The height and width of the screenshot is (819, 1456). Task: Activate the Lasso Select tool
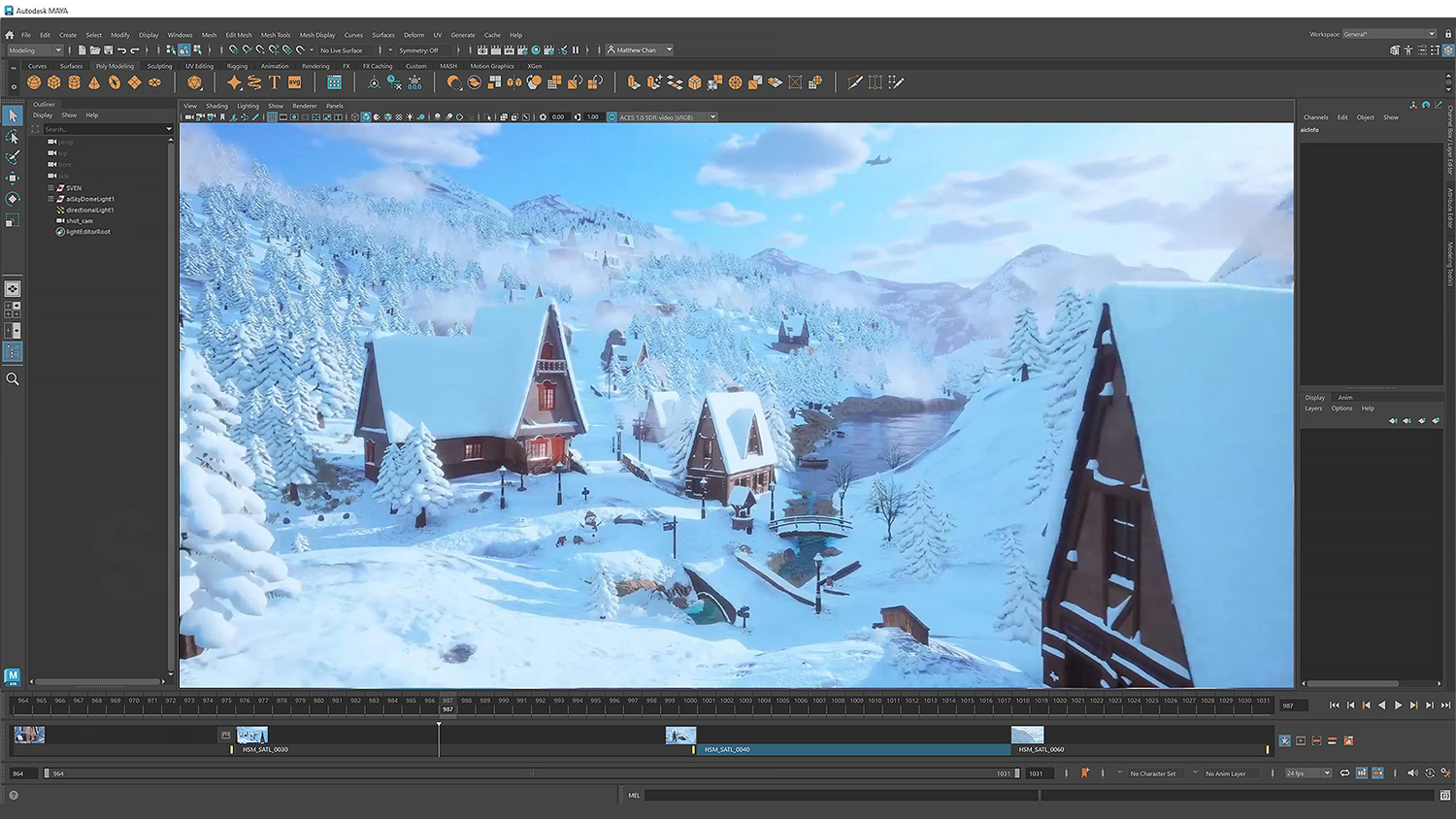tap(13, 137)
